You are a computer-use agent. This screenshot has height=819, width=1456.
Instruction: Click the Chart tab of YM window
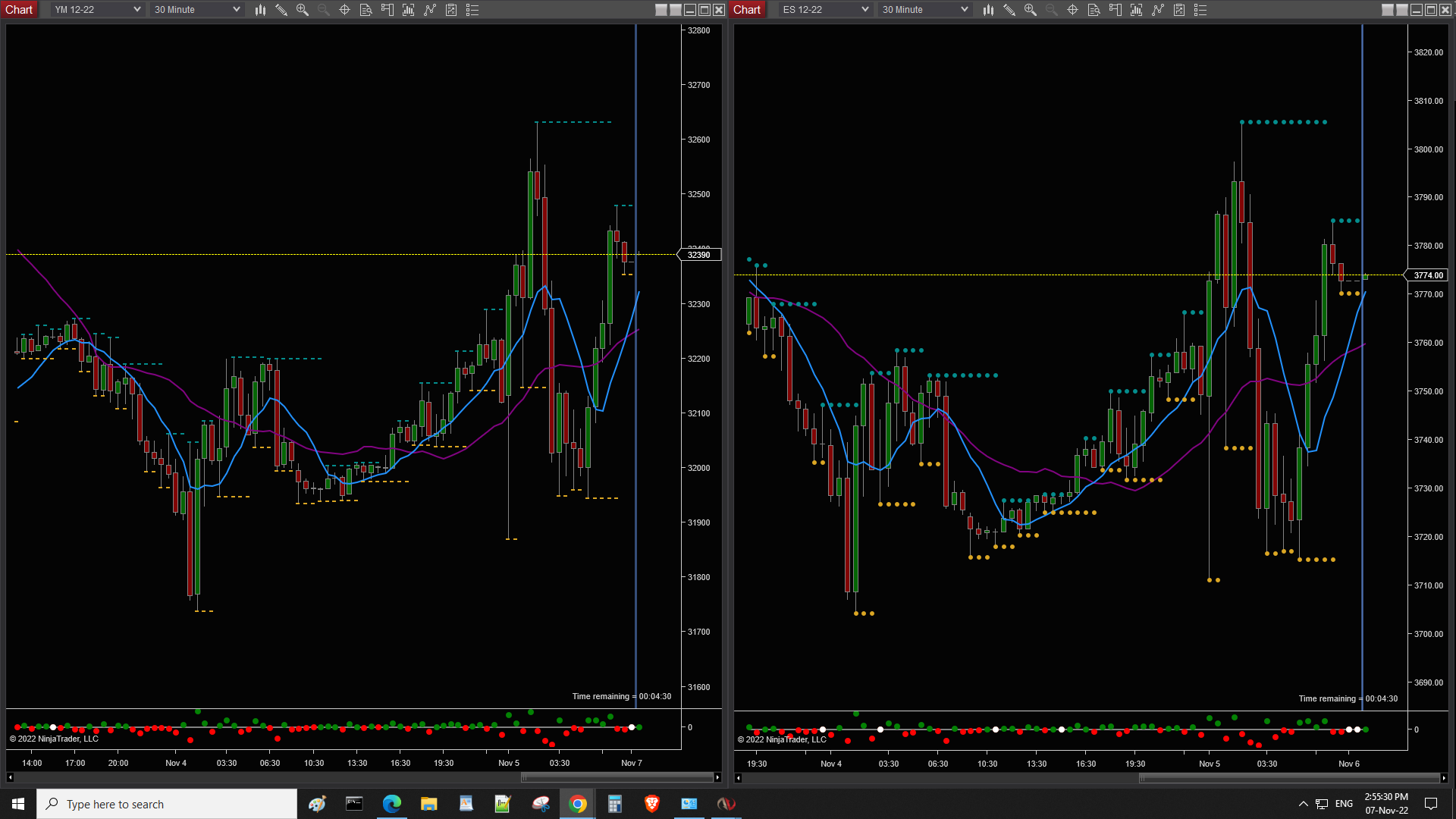point(19,10)
